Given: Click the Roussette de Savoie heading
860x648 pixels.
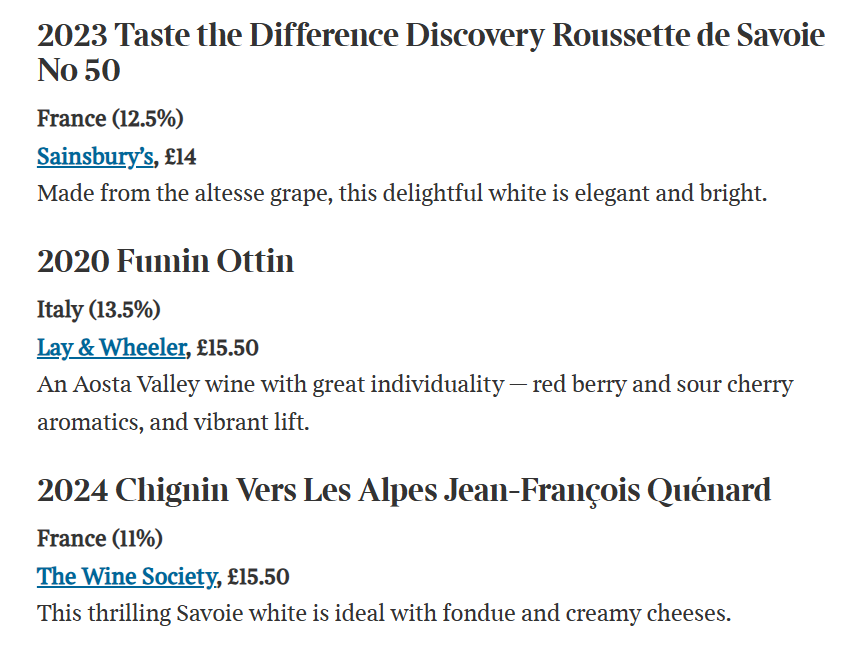Looking at the screenshot, I should click(x=430, y=37).
